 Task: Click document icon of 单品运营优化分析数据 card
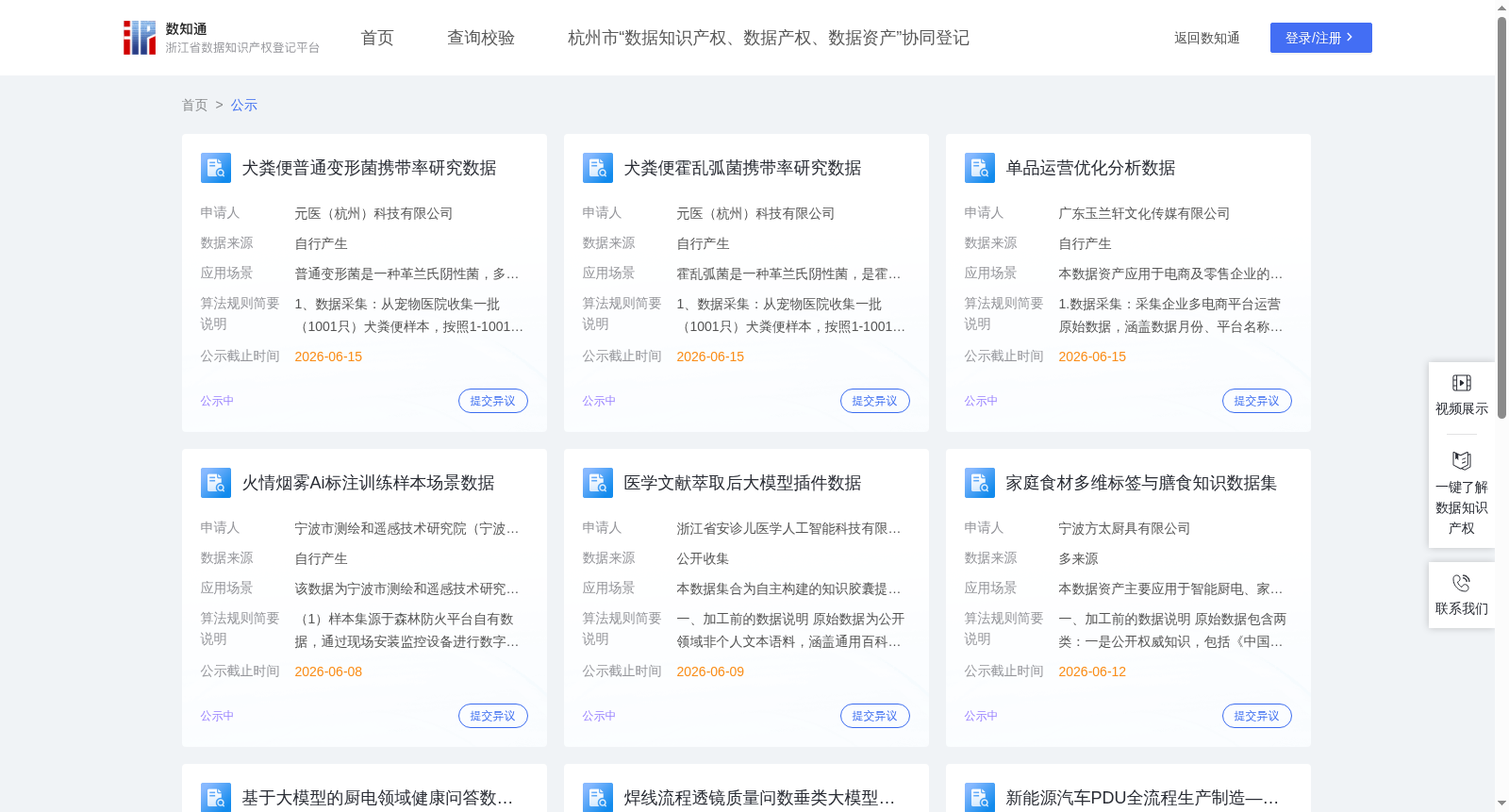pos(980,168)
